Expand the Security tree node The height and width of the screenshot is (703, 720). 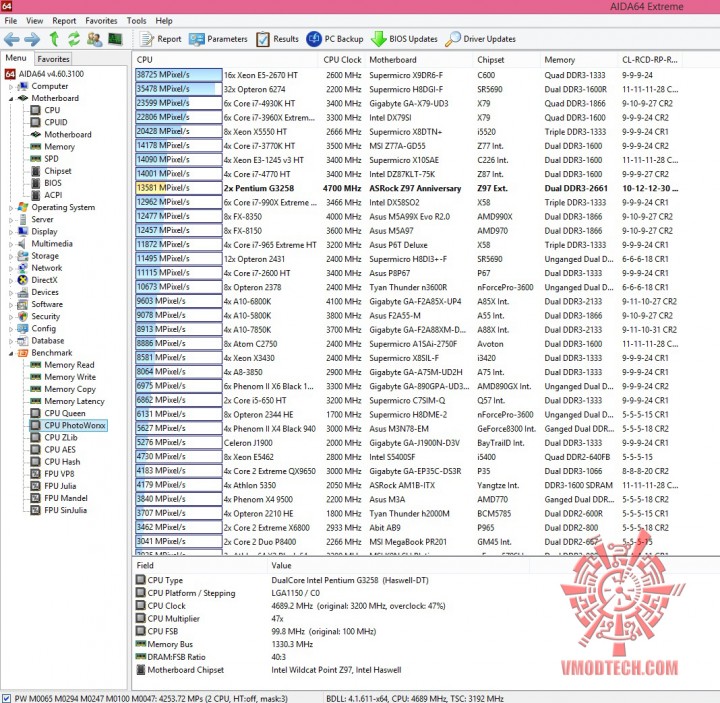pos(11,317)
